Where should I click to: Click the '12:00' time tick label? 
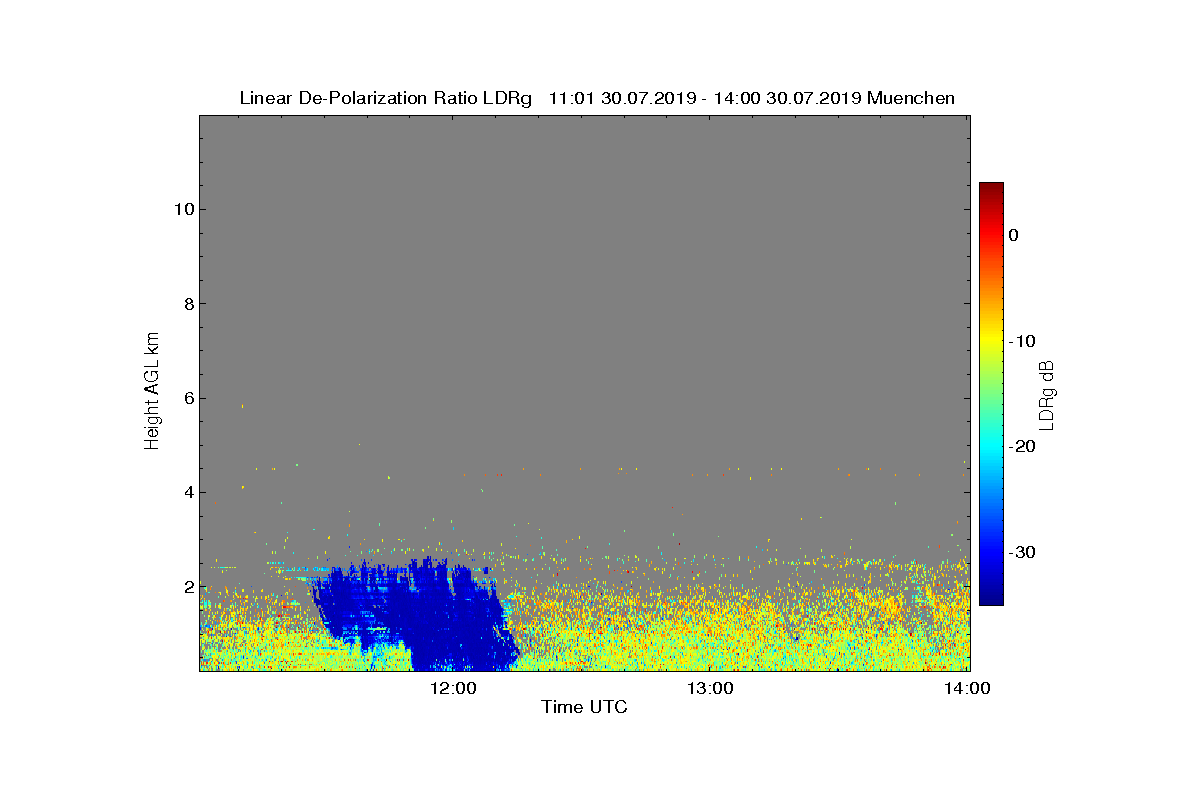[x=453, y=688]
